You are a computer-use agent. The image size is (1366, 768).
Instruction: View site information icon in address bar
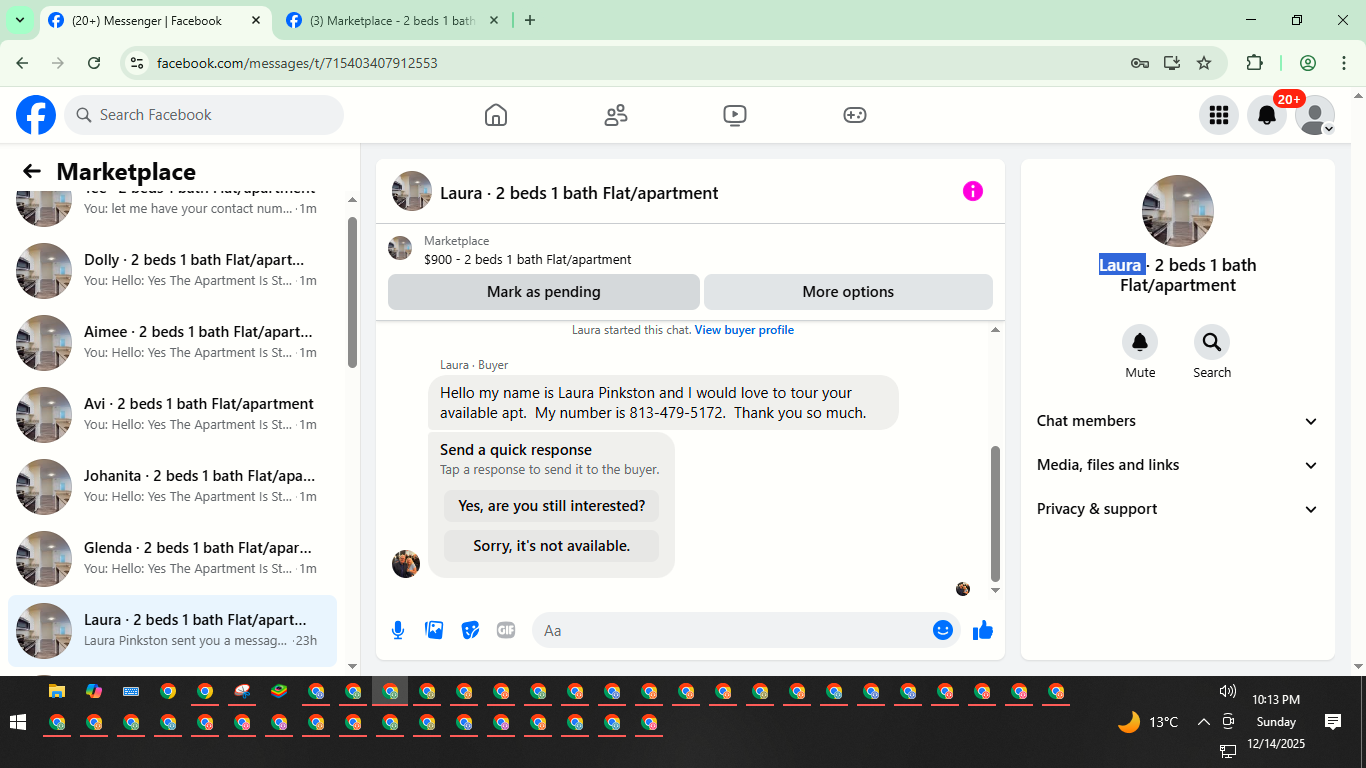tap(138, 63)
